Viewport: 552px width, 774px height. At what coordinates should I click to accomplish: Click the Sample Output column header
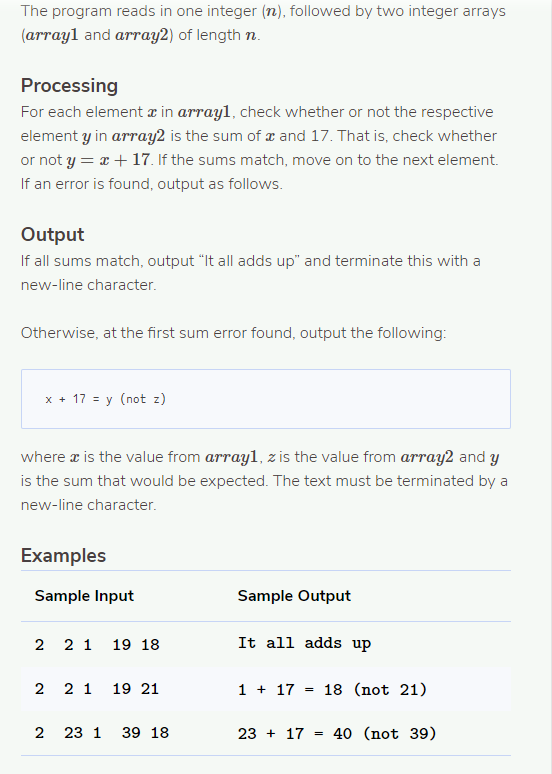[x=294, y=596]
